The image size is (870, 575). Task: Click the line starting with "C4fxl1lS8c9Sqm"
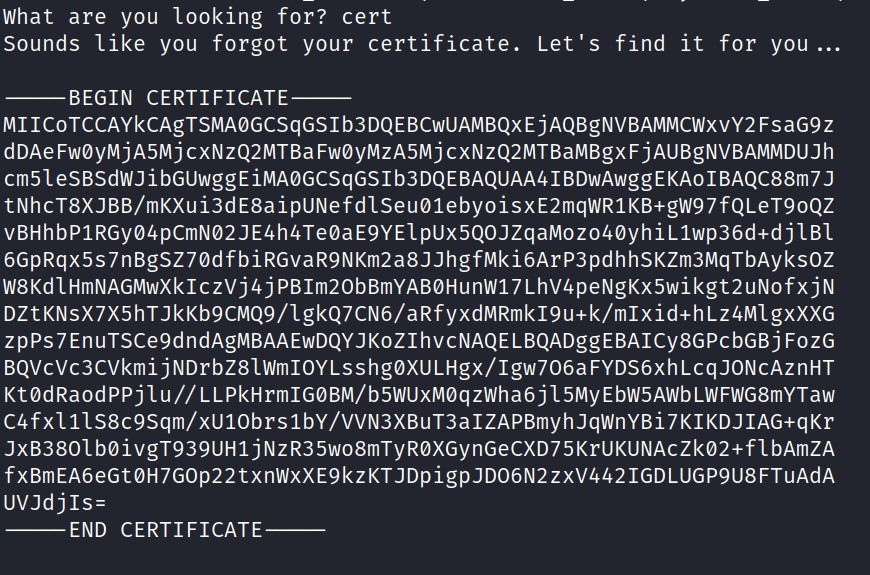point(418,422)
